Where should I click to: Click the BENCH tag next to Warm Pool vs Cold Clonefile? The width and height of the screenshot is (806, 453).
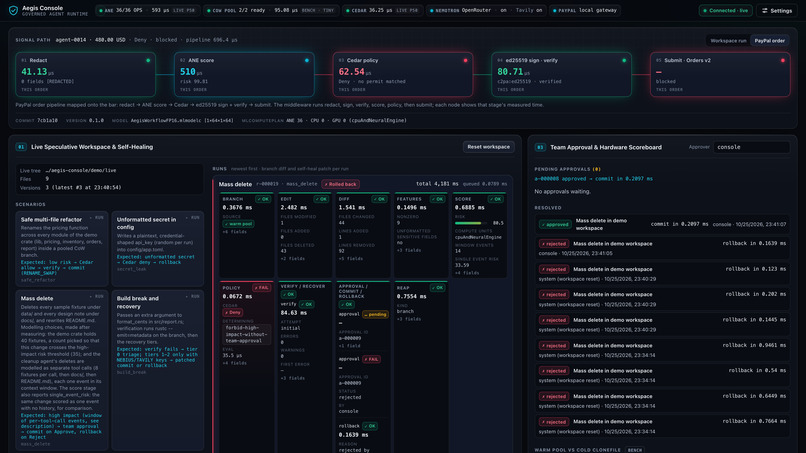point(635,450)
